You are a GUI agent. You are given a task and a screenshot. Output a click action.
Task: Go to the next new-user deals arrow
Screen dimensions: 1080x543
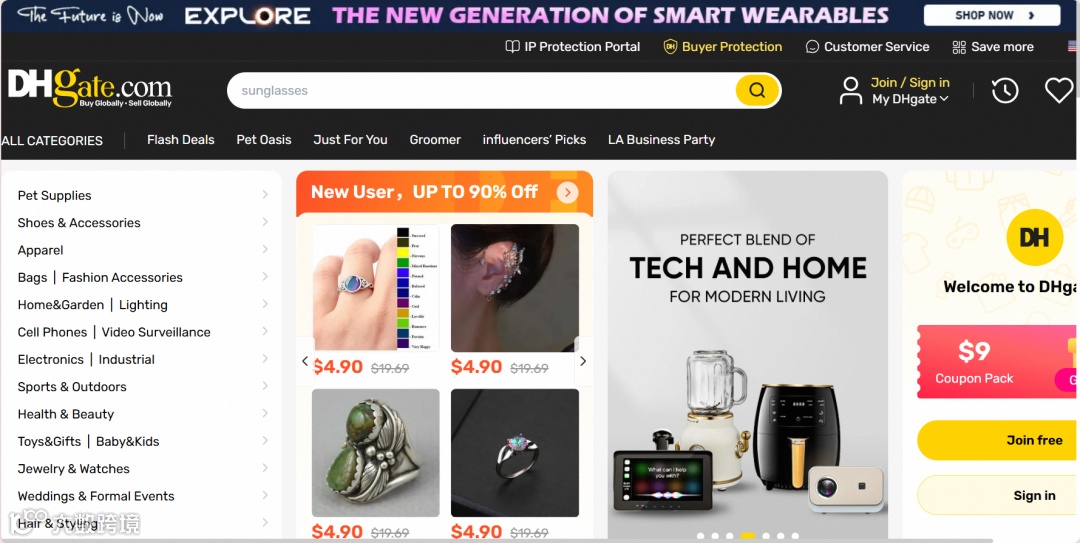(583, 361)
